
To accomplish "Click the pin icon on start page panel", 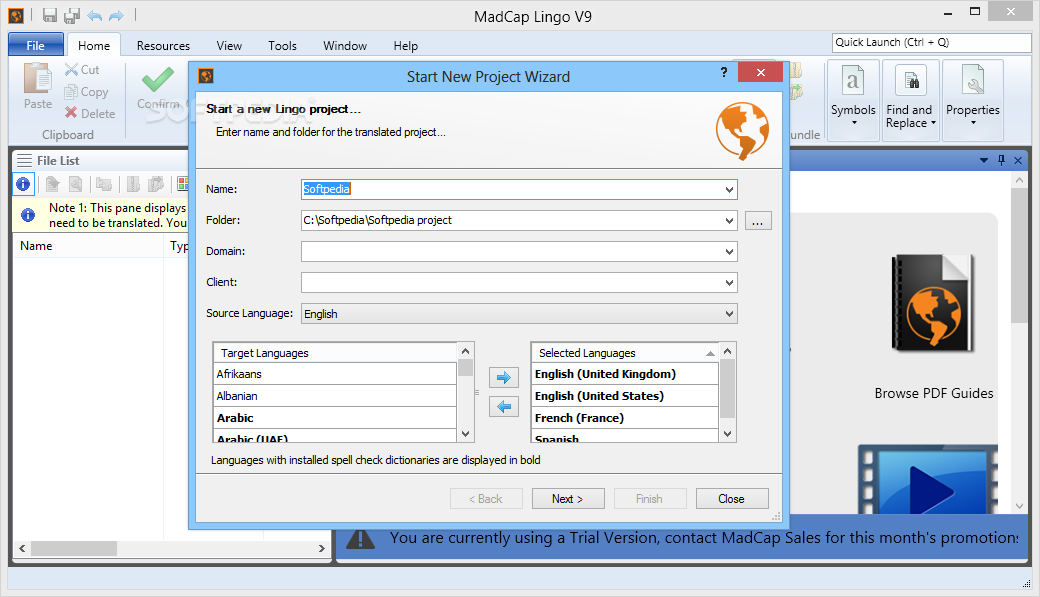I will (x=1002, y=161).
